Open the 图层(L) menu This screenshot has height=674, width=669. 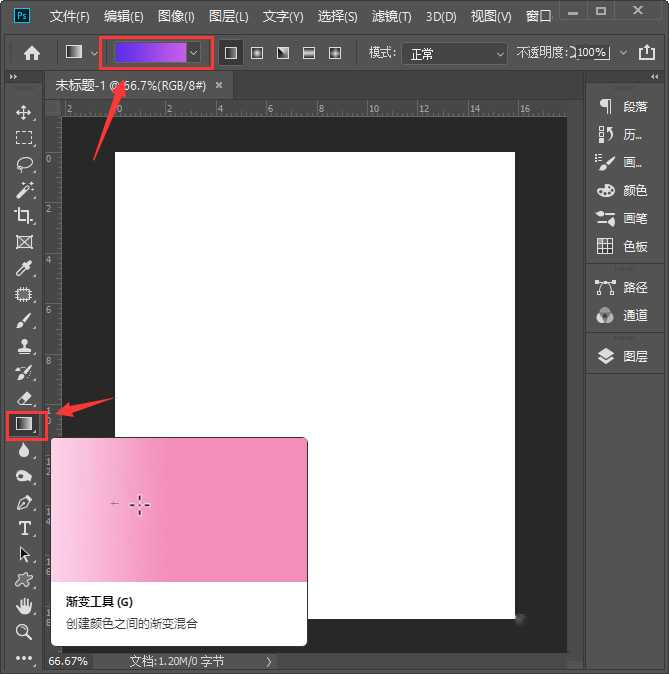click(x=229, y=17)
